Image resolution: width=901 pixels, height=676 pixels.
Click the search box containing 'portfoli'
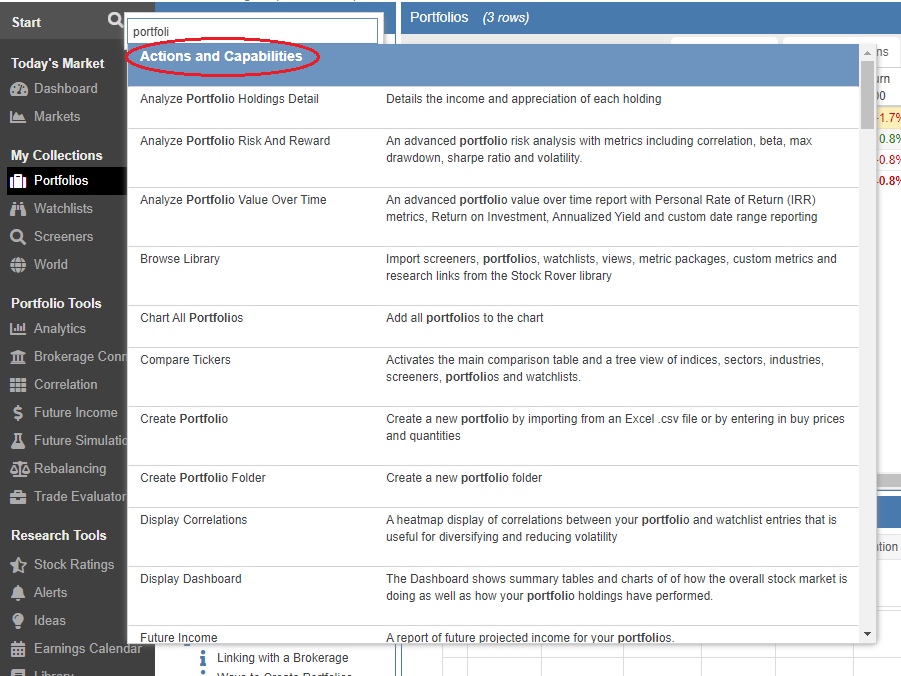coord(252,31)
